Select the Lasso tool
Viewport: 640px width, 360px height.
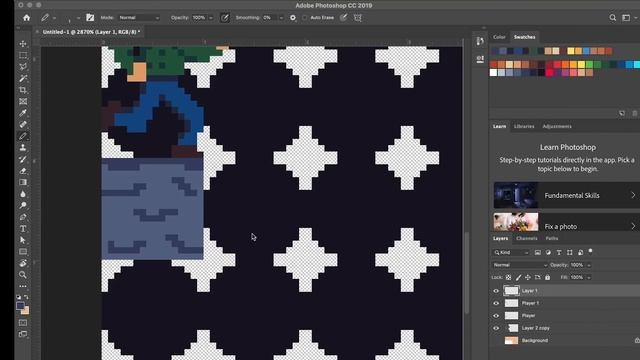[23, 67]
